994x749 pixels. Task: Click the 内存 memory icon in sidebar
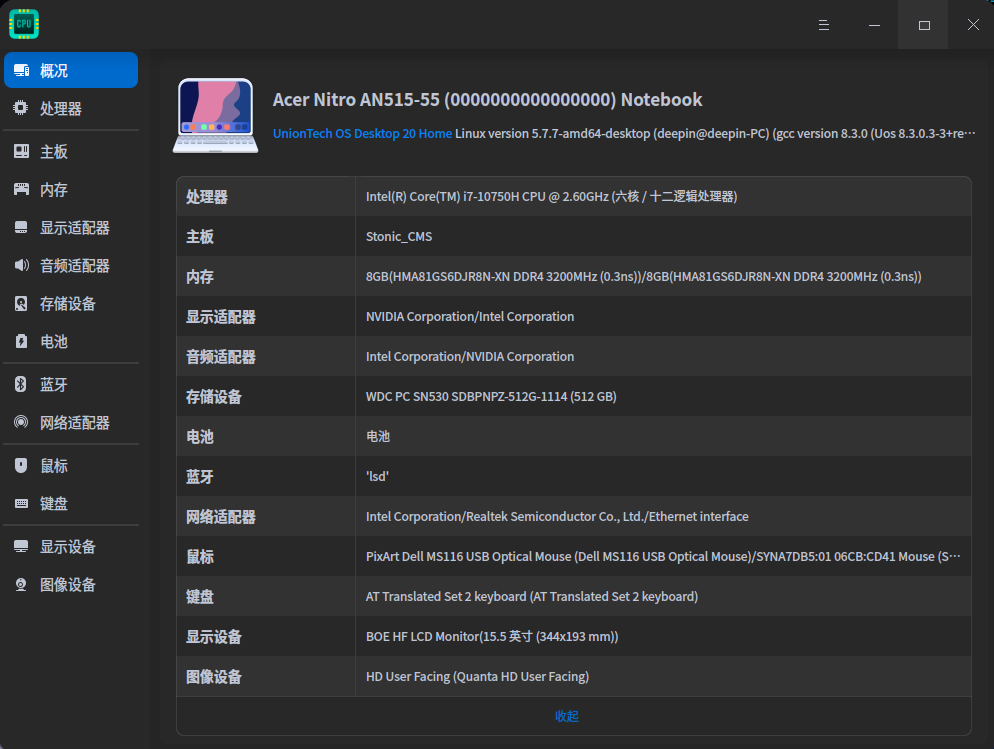tap(22, 189)
